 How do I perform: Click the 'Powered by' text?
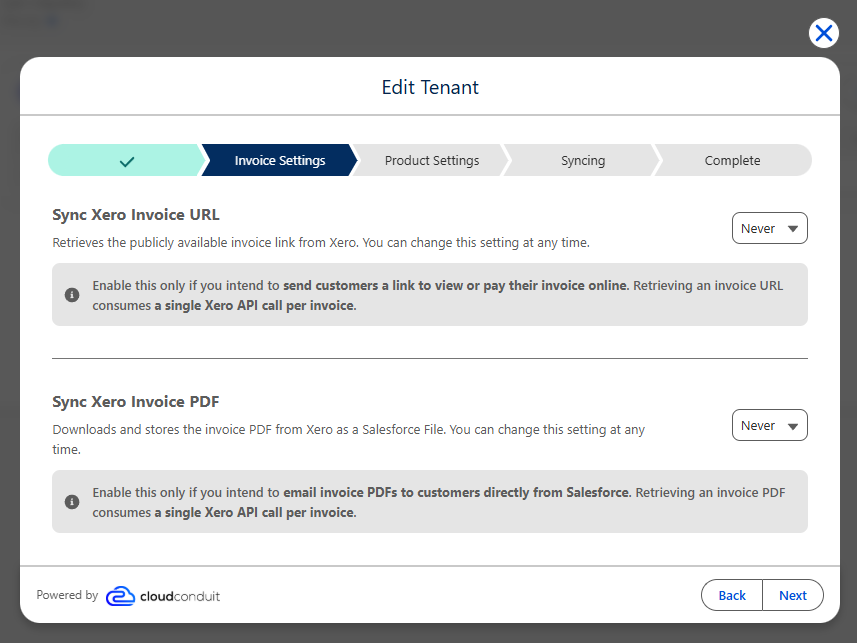coord(67,595)
